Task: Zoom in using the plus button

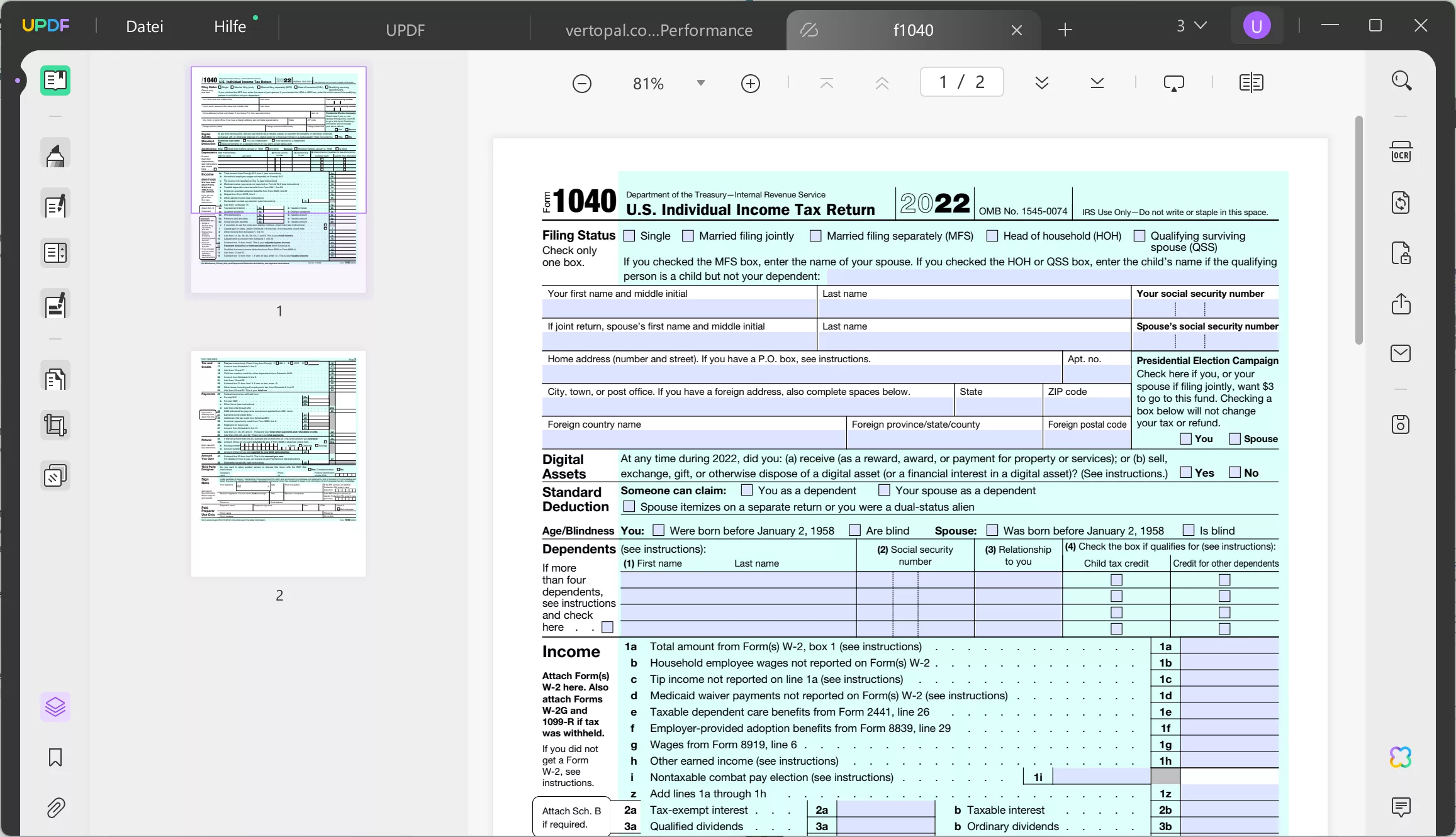Action: (x=750, y=82)
